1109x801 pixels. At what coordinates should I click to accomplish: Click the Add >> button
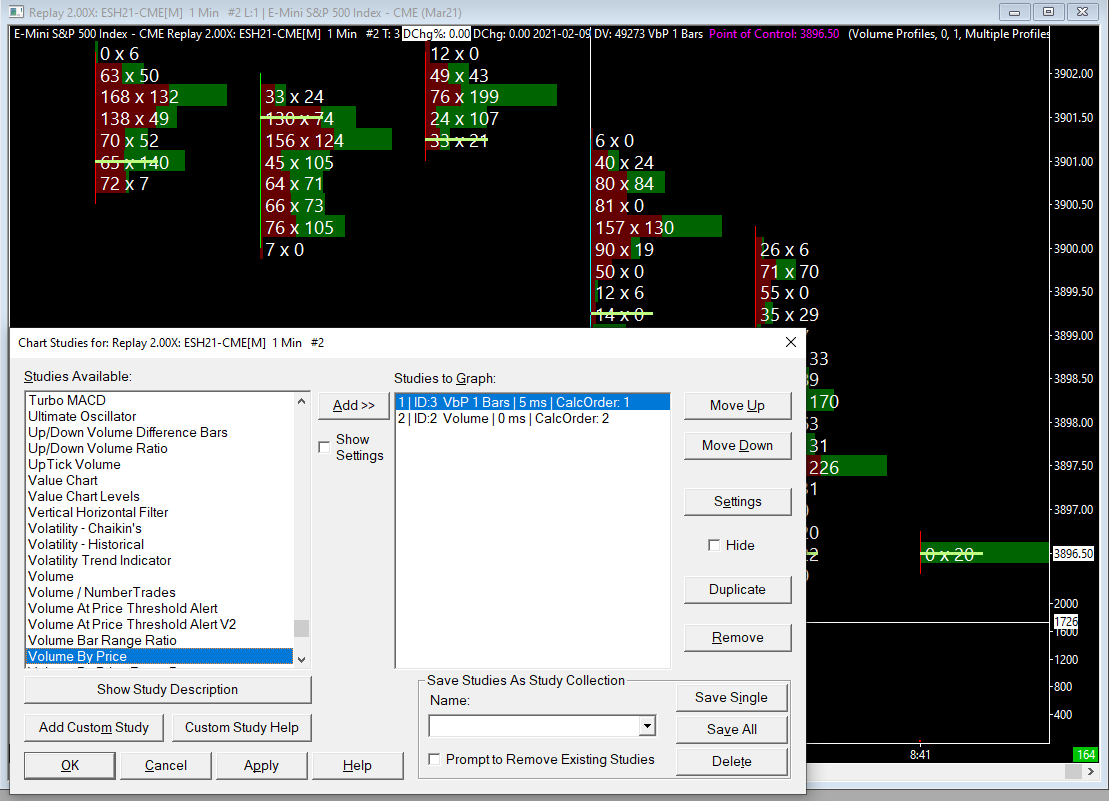point(354,405)
